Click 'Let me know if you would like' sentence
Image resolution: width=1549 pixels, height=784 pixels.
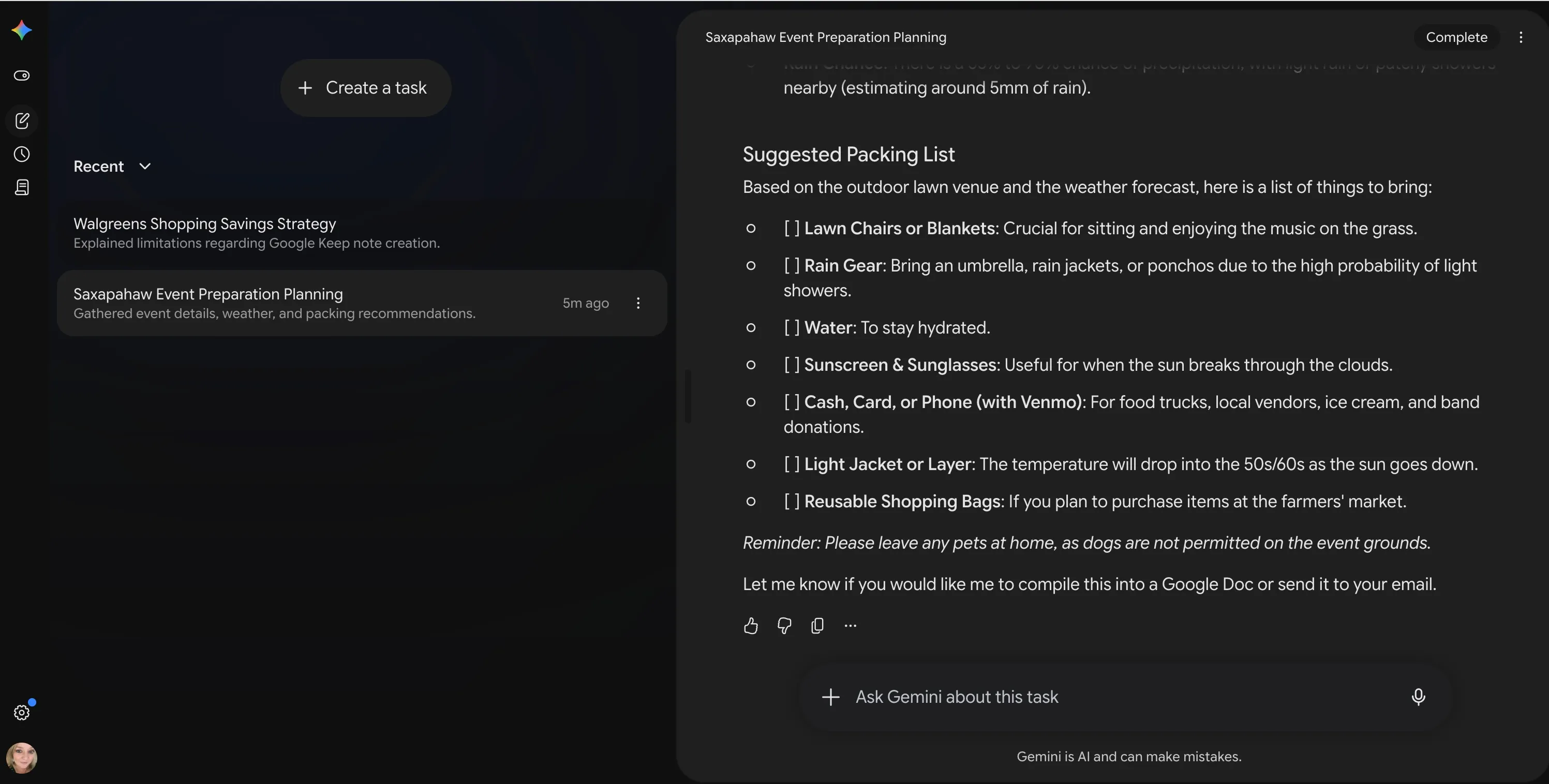click(x=1090, y=584)
